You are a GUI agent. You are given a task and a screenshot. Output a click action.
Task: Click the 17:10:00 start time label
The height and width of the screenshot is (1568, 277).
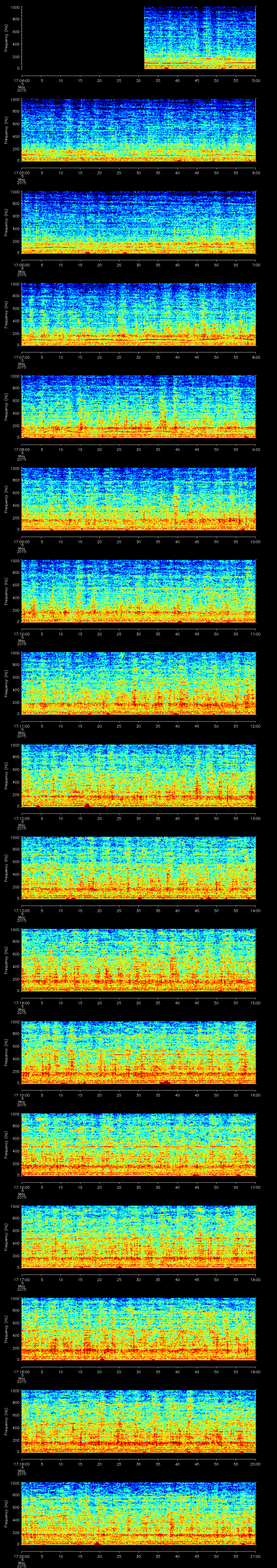(x=21, y=634)
